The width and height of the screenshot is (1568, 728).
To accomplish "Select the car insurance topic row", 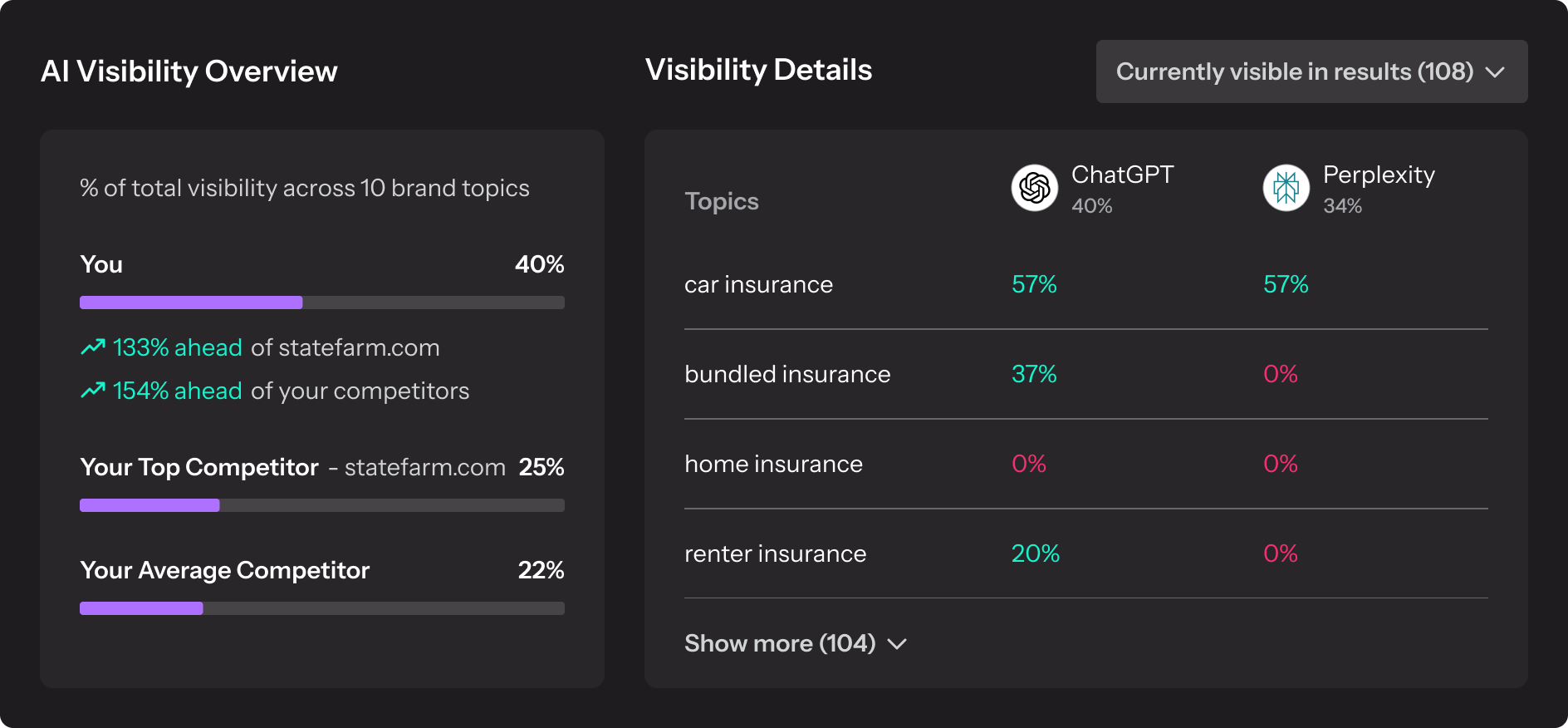I will [758, 284].
